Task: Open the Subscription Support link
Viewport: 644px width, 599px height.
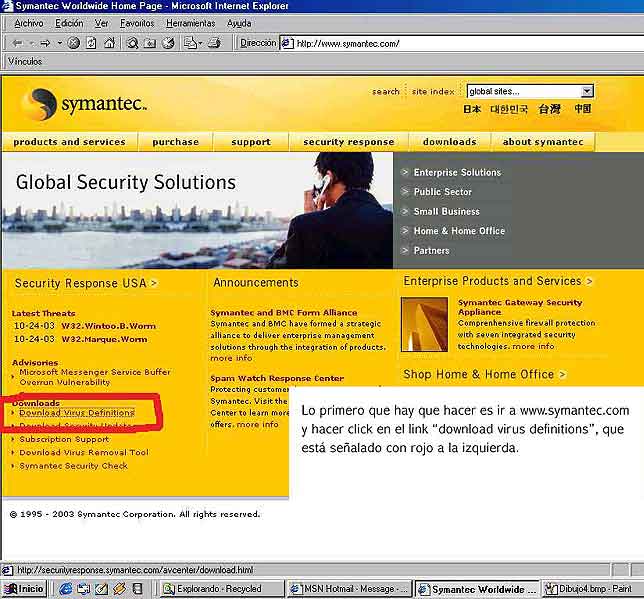Action: click(64, 439)
